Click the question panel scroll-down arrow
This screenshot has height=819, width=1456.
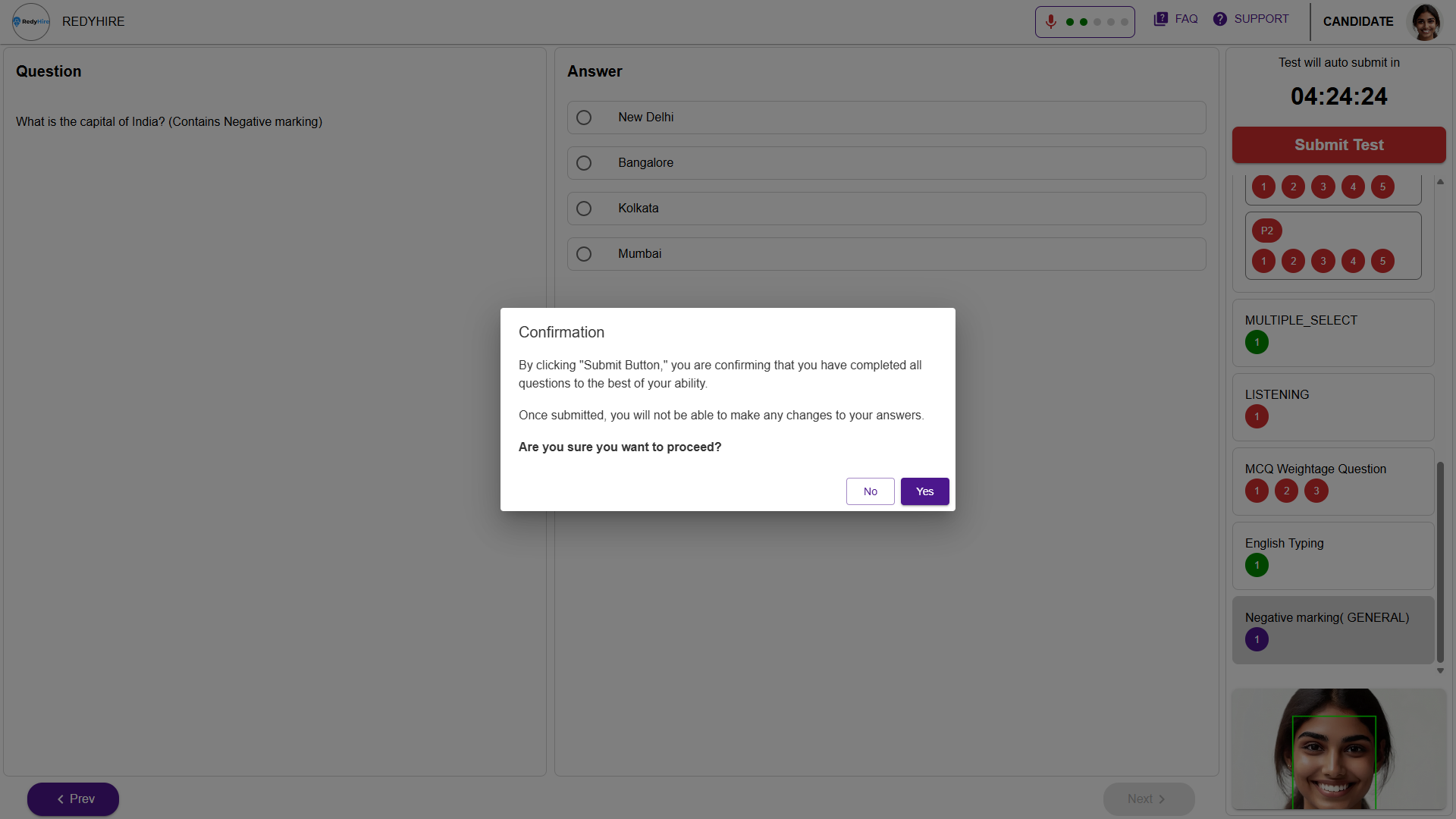(1440, 671)
